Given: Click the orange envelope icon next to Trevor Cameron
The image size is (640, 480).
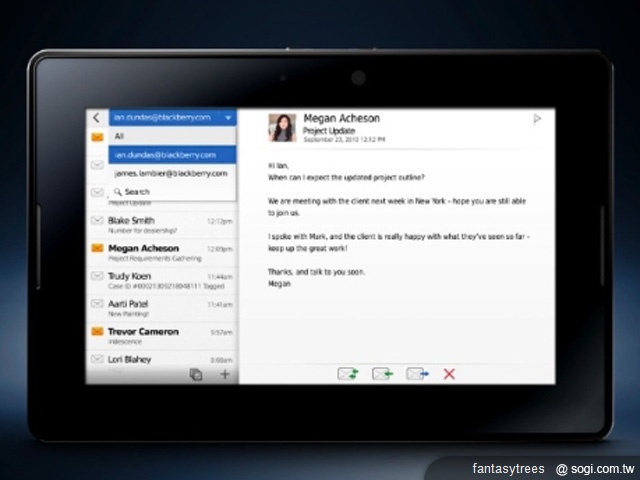Looking at the screenshot, I should [97, 331].
